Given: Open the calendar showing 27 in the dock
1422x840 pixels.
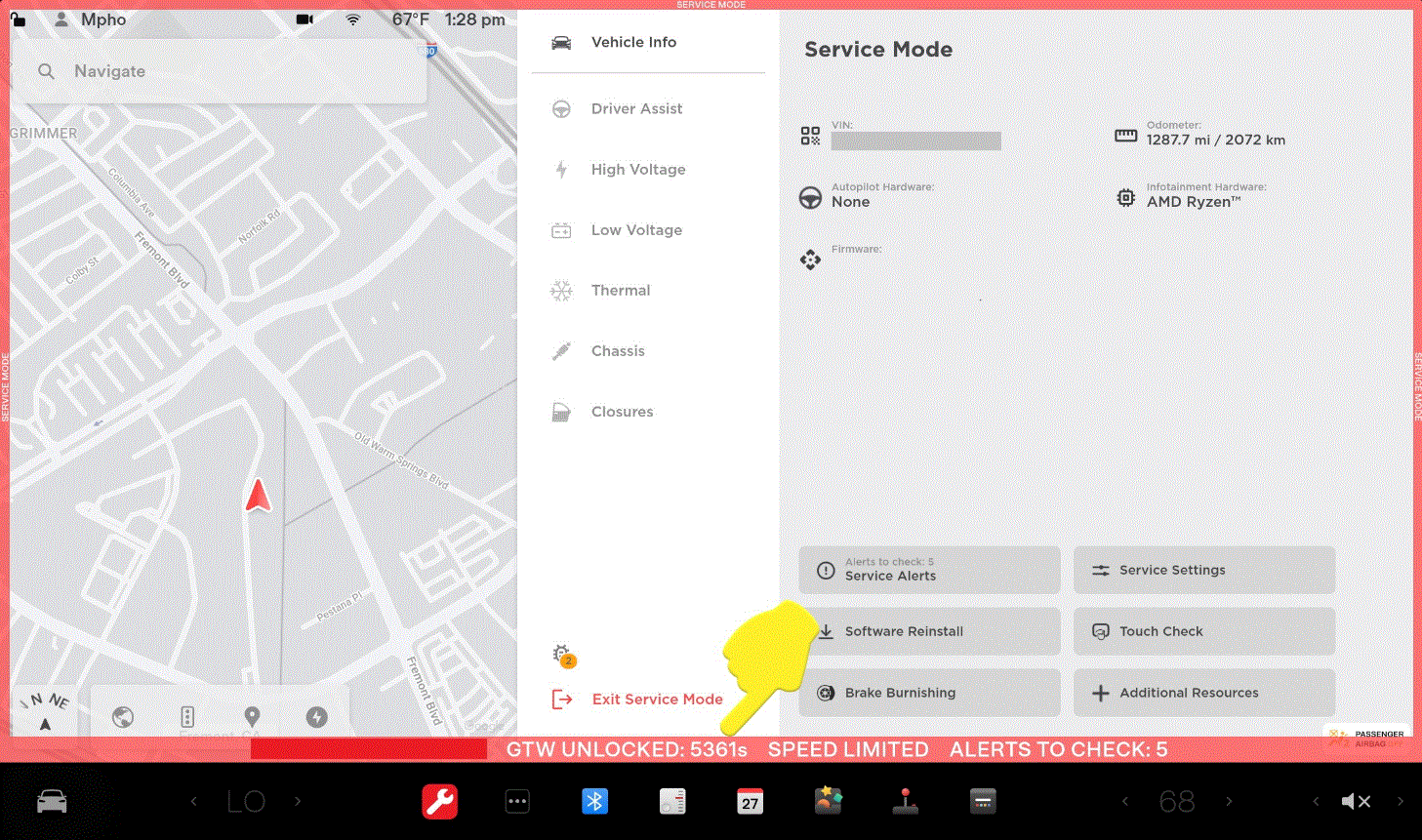Looking at the screenshot, I should (x=750, y=801).
